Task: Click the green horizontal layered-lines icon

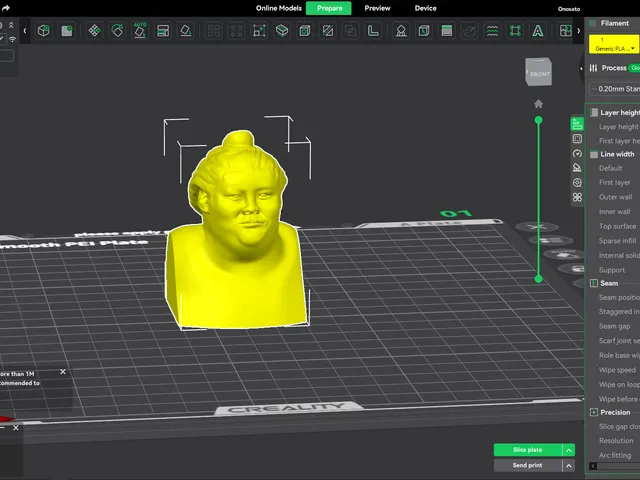Action: click(447, 31)
